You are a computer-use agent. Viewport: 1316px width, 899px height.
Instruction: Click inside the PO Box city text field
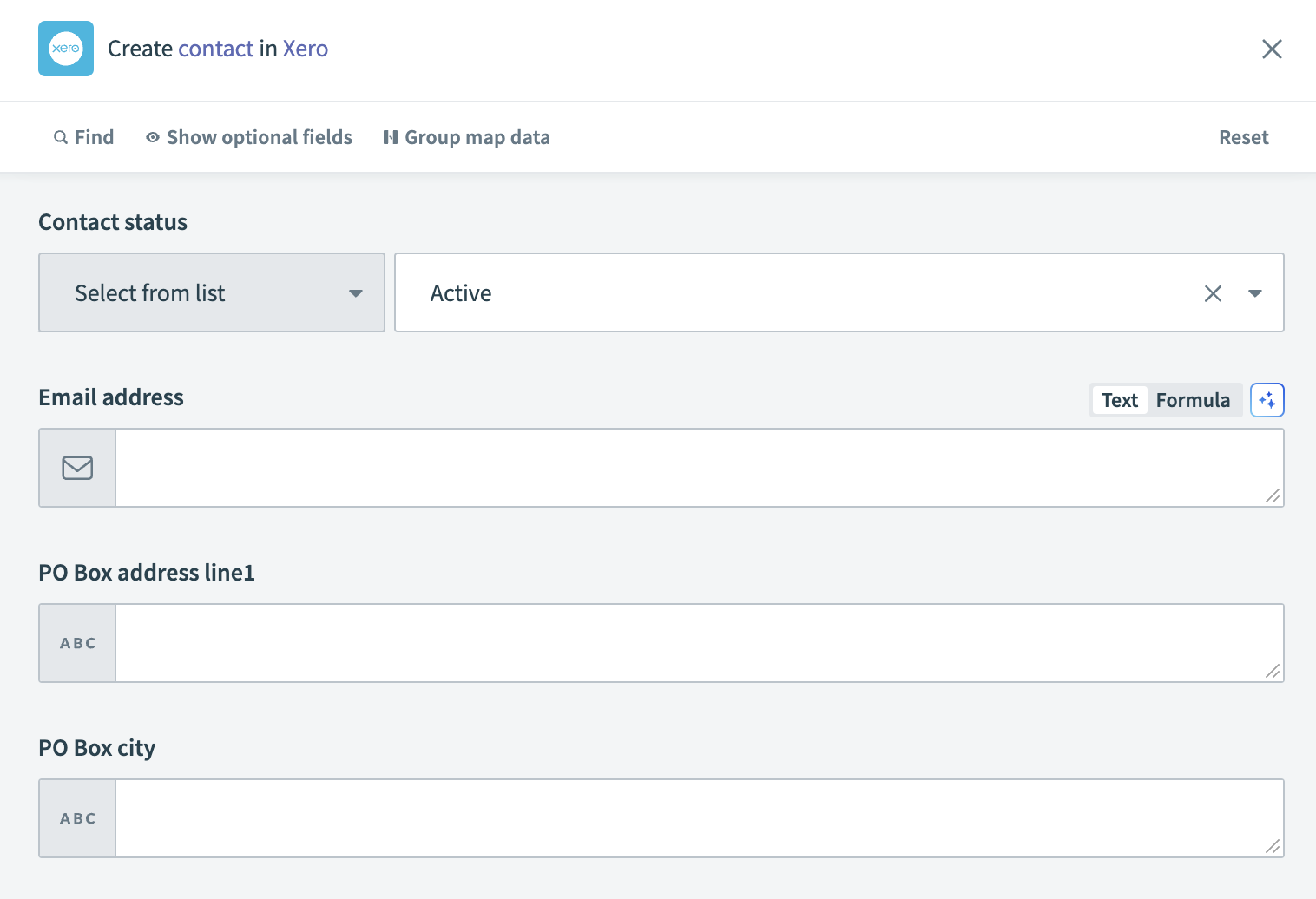pyautogui.click(x=694, y=817)
